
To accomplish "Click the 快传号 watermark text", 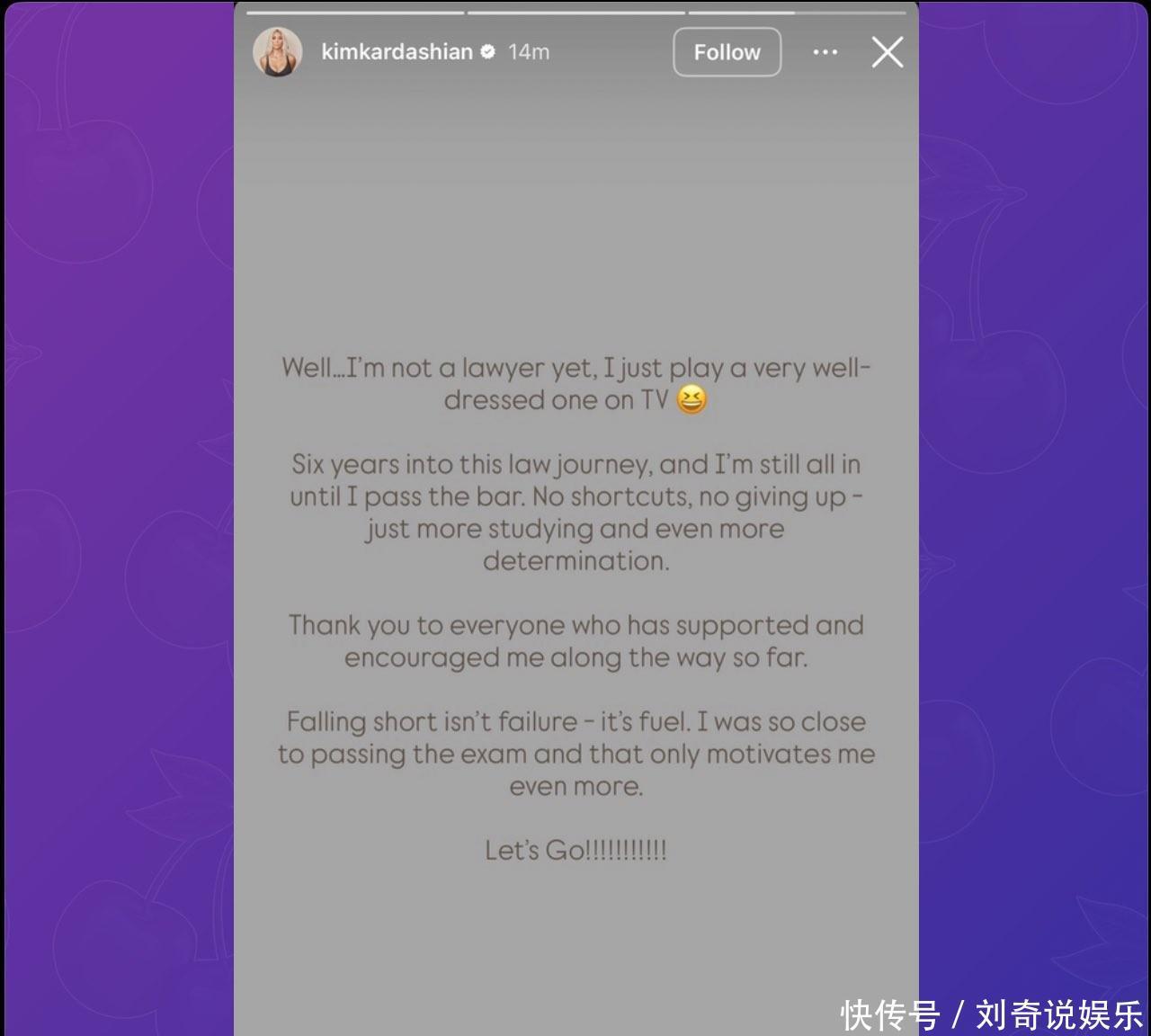I will [890, 1015].
